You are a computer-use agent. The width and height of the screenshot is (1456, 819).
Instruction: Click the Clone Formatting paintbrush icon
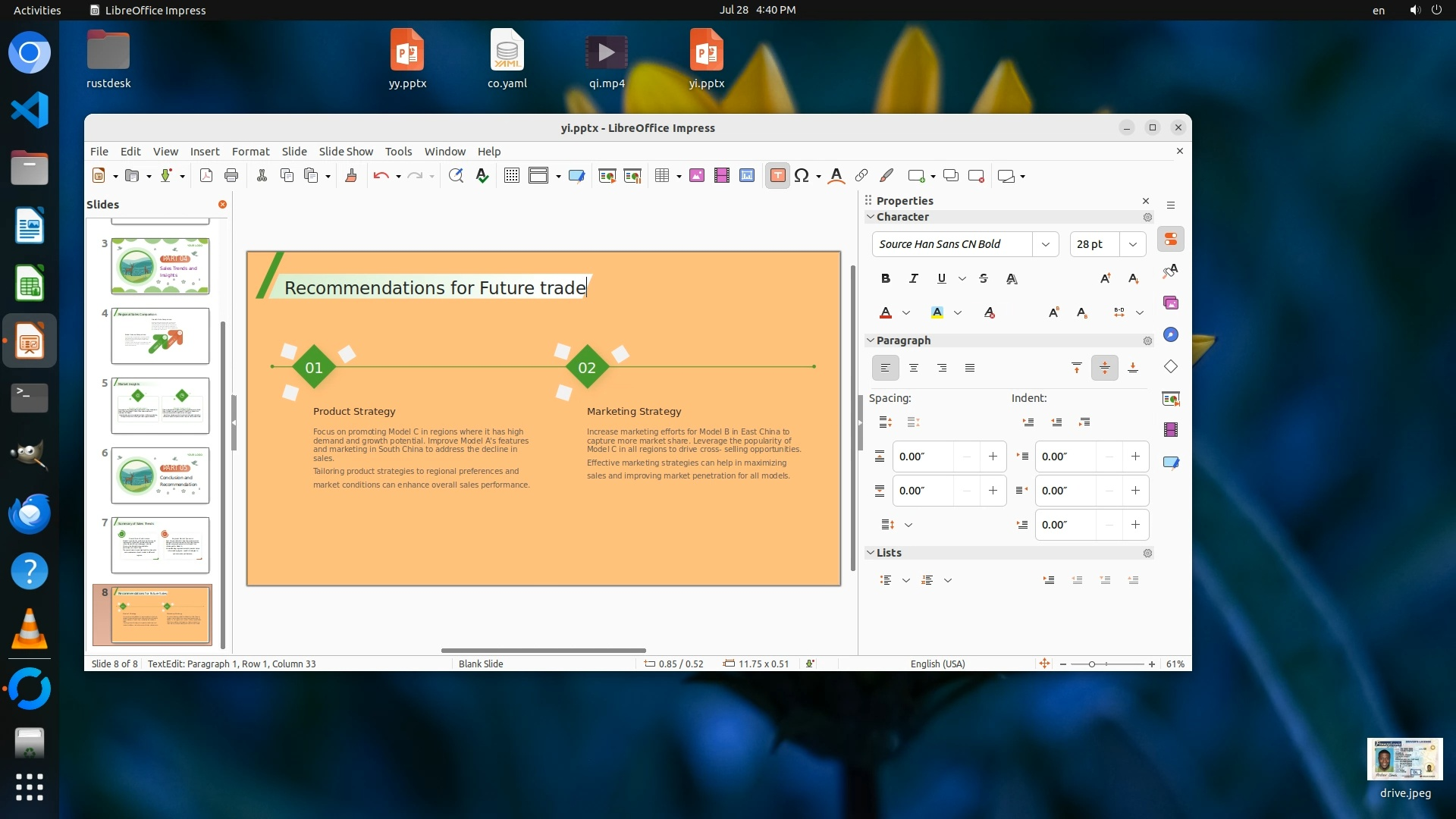tap(350, 176)
